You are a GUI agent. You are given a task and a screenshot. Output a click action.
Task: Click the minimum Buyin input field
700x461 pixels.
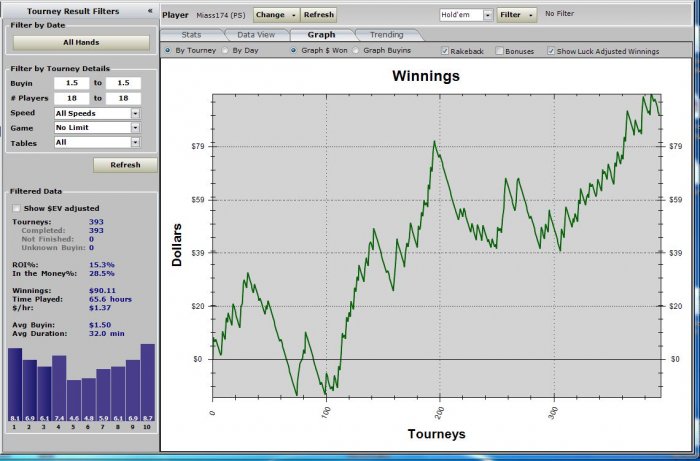point(71,83)
